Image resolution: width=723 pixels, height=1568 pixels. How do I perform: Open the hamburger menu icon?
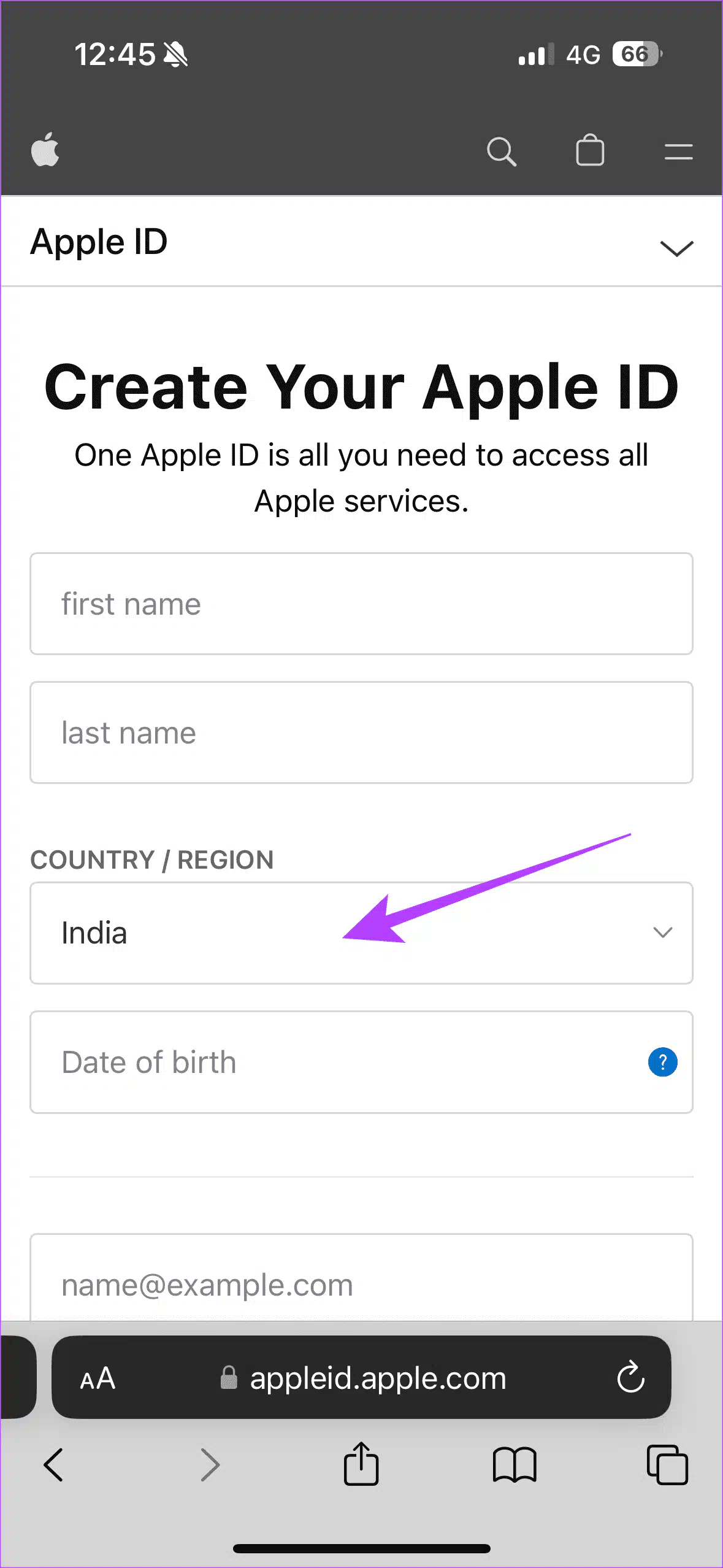[x=678, y=152]
